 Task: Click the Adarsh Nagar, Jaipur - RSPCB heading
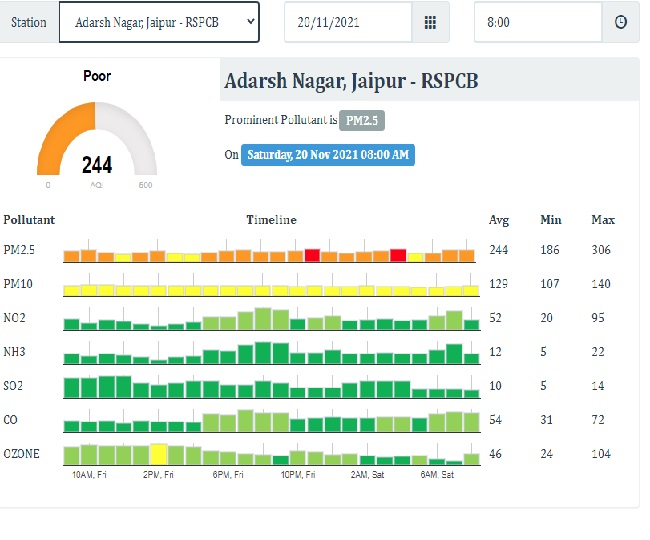point(351,81)
